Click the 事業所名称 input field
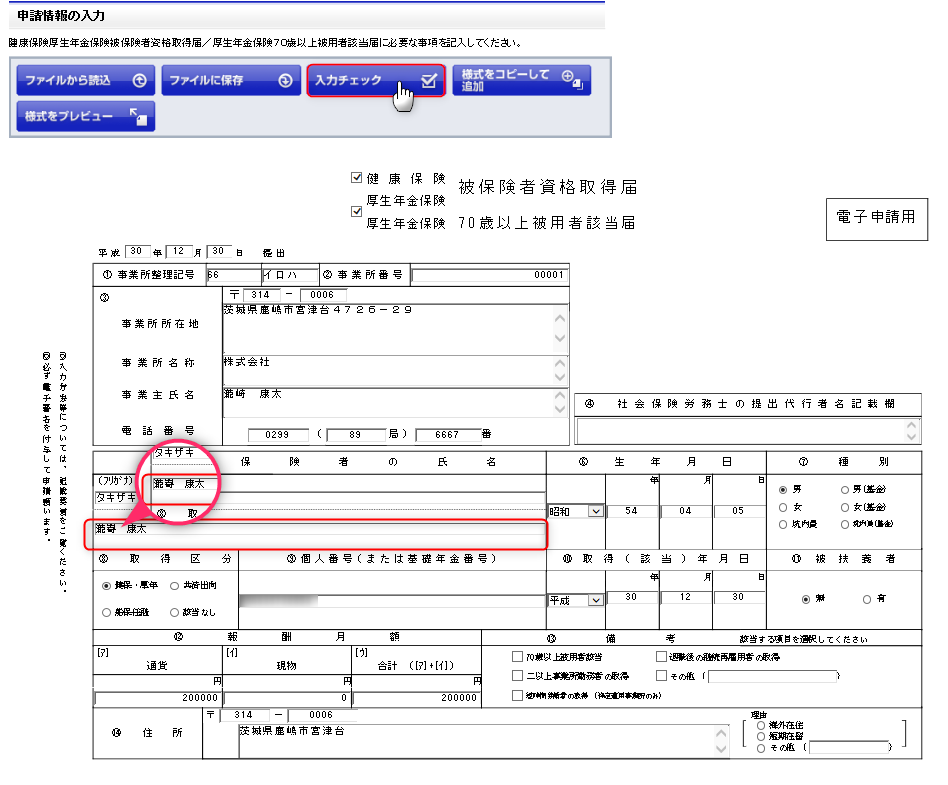This screenshot has width=948, height=785. coord(386,369)
